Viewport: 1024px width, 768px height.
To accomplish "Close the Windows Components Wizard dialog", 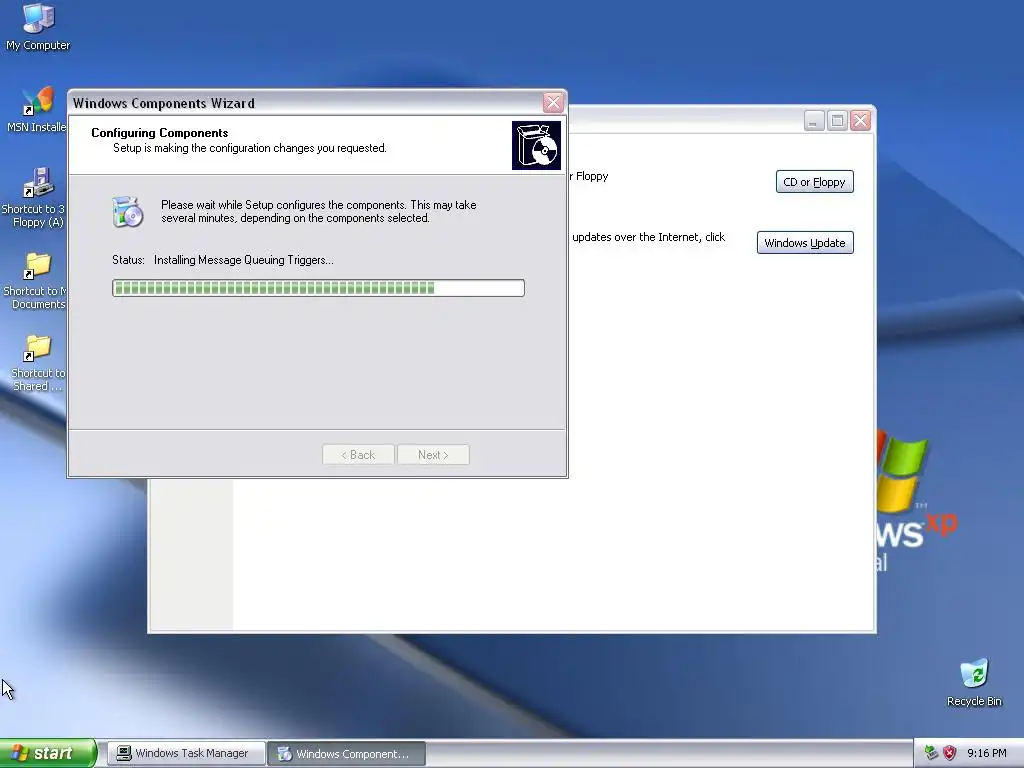I will 553,103.
